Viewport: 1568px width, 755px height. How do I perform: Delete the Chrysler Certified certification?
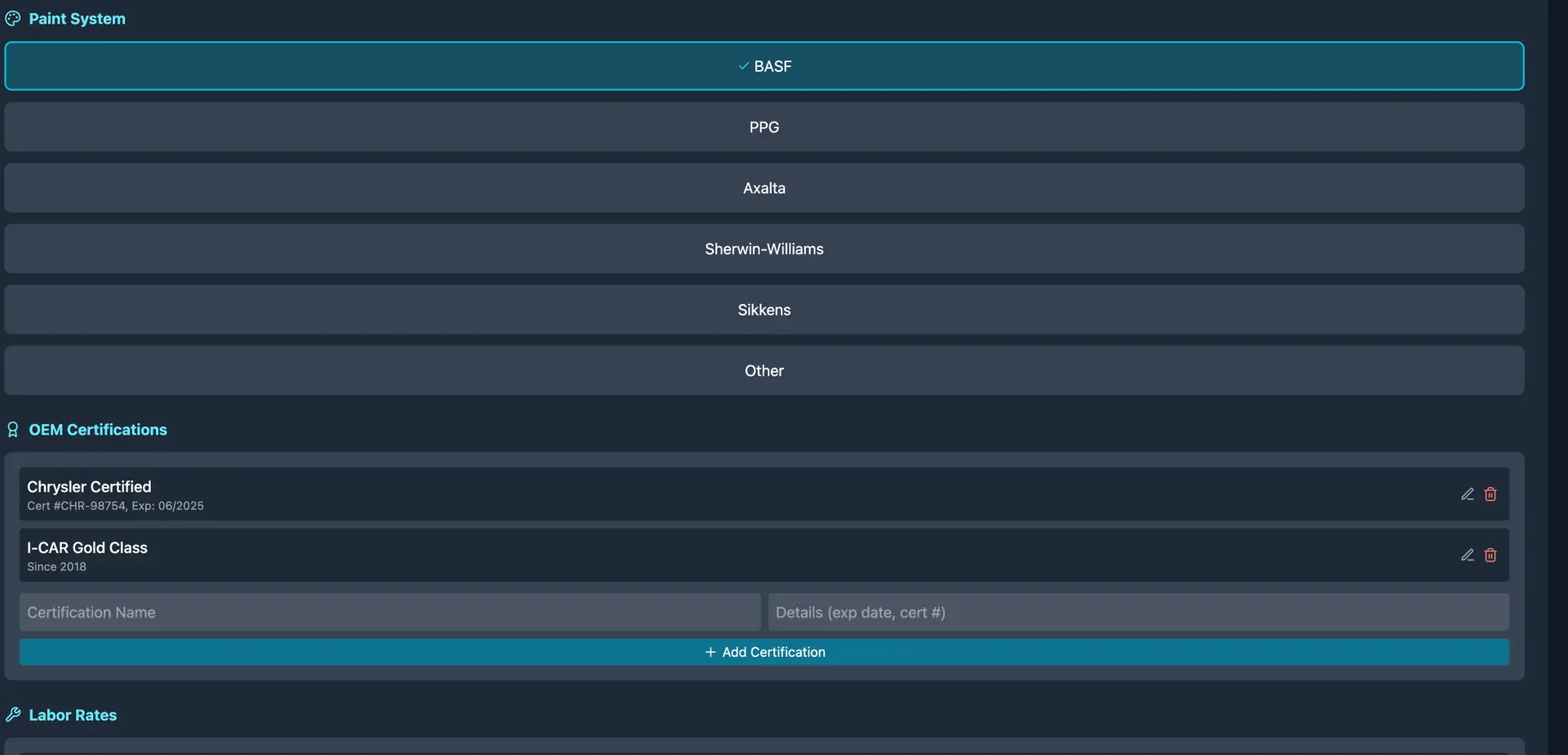point(1490,494)
